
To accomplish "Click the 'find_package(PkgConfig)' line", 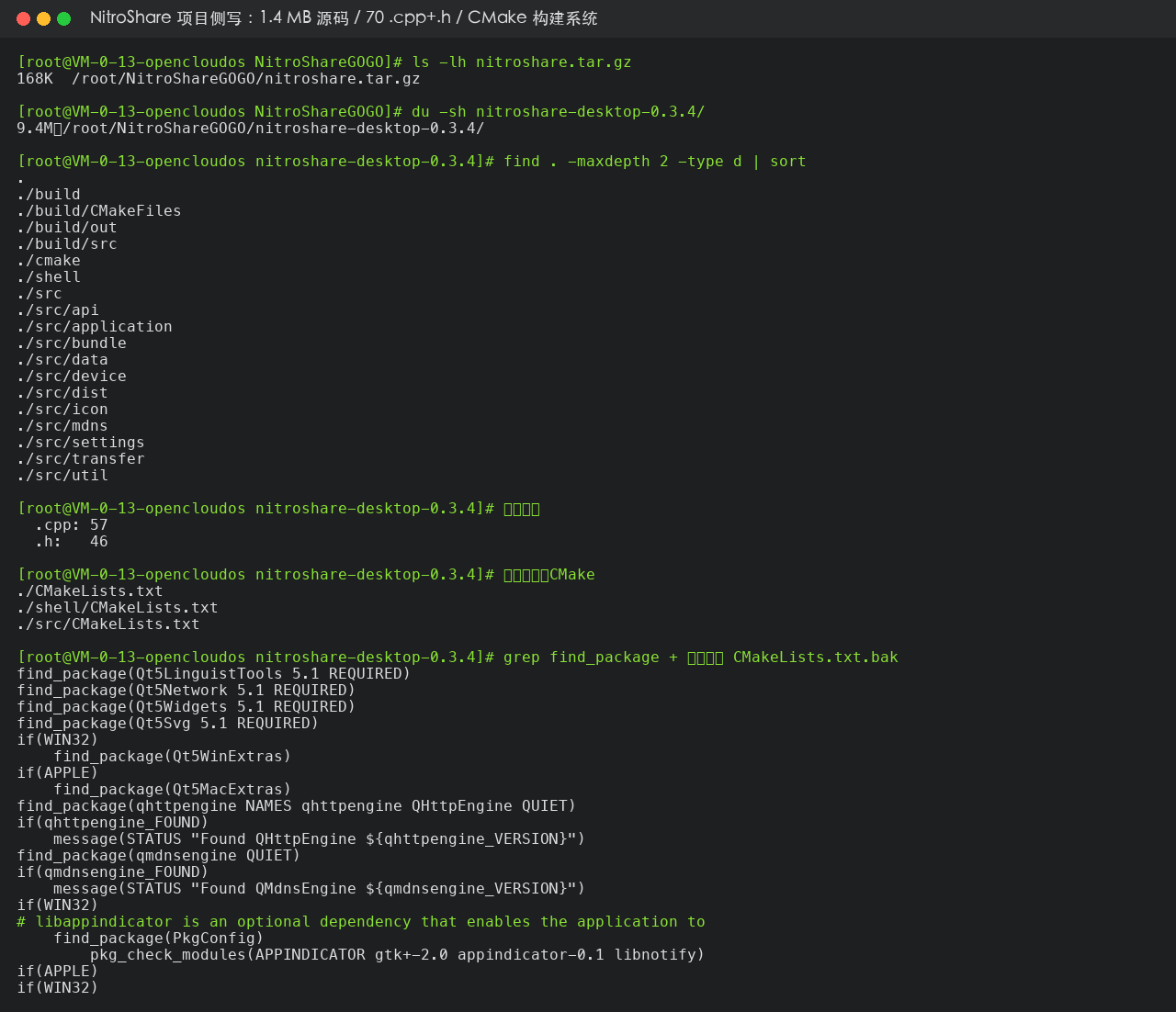I will tap(159, 939).
